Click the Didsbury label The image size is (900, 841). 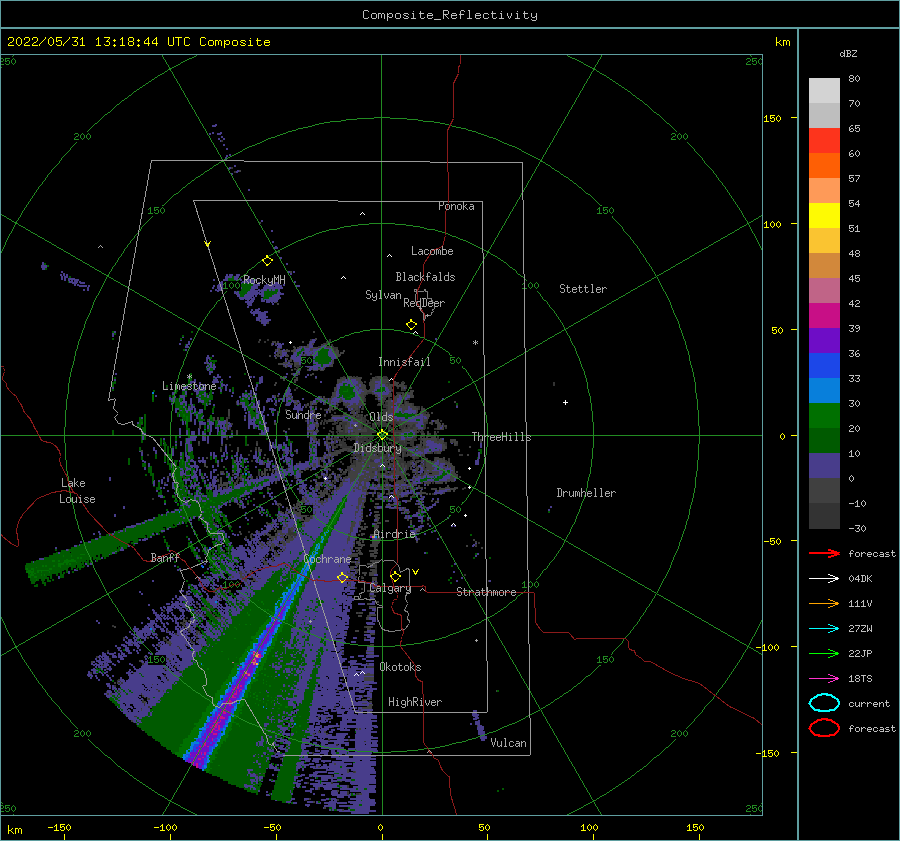(377, 448)
